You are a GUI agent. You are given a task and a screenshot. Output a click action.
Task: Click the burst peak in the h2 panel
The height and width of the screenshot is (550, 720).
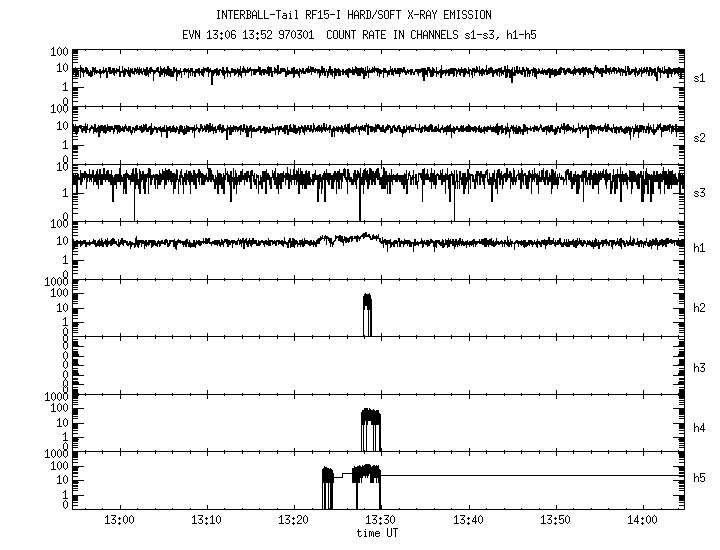tap(367, 300)
